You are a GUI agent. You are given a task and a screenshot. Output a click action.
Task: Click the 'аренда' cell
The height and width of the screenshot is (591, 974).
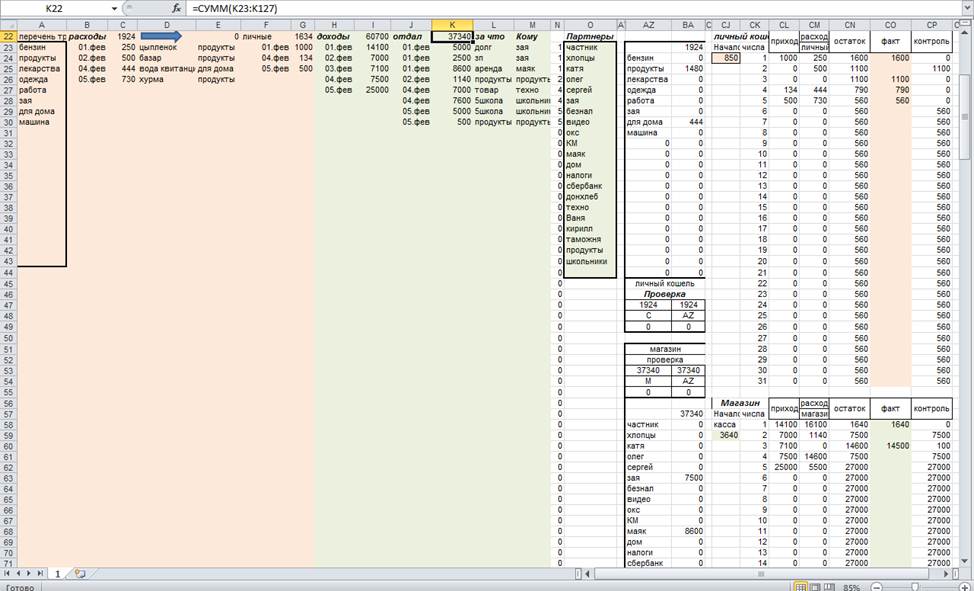pos(493,69)
